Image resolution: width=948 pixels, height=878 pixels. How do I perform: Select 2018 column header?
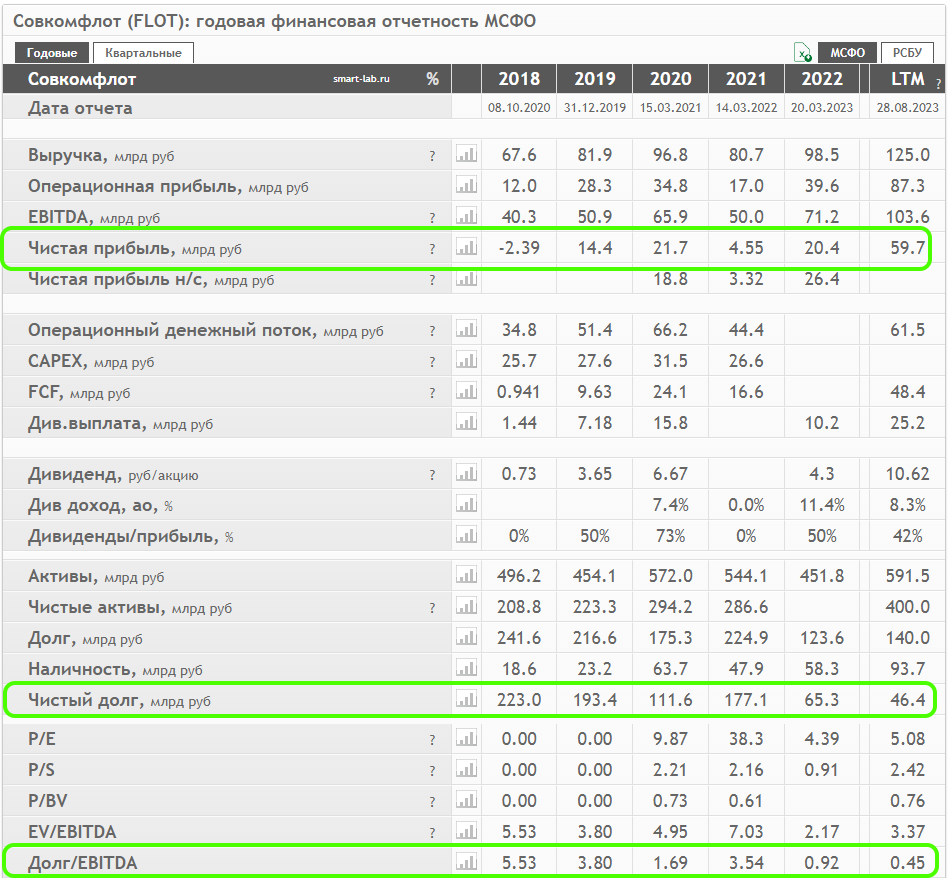[519, 79]
